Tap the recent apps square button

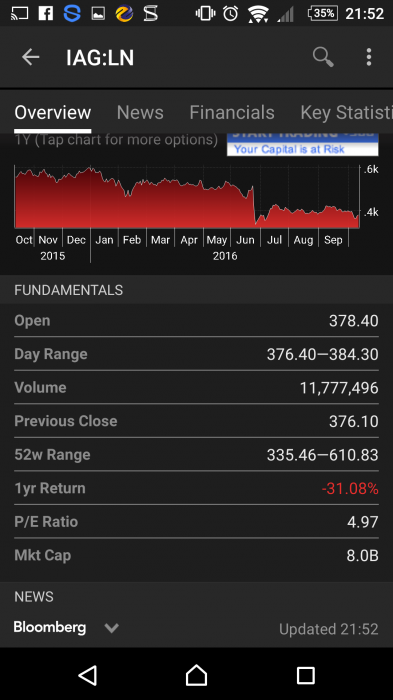[306, 675]
